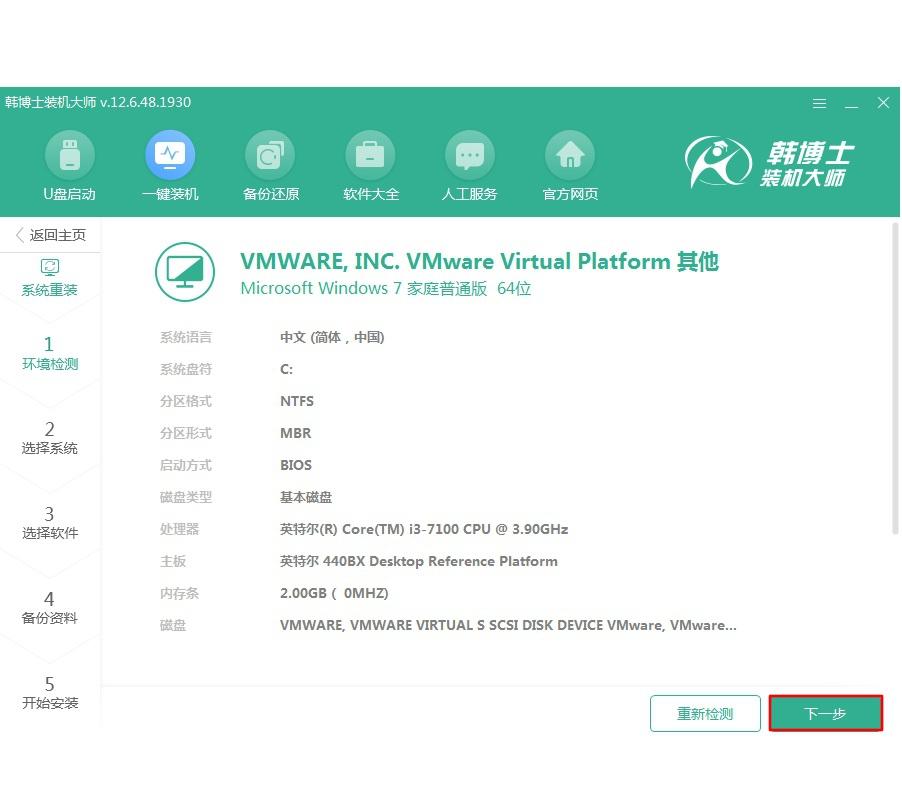The width and height of the screenshot is (902, 786).
Task: Minimize the 韩博士 window
Action: (851, 103)
